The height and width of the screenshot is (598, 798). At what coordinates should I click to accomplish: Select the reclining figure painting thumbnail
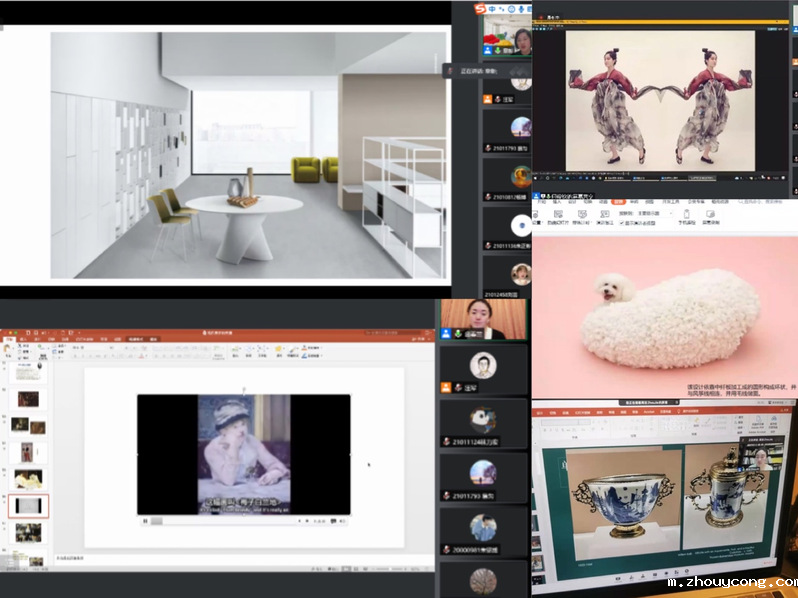pyautogui.click(x=28, y=479)
